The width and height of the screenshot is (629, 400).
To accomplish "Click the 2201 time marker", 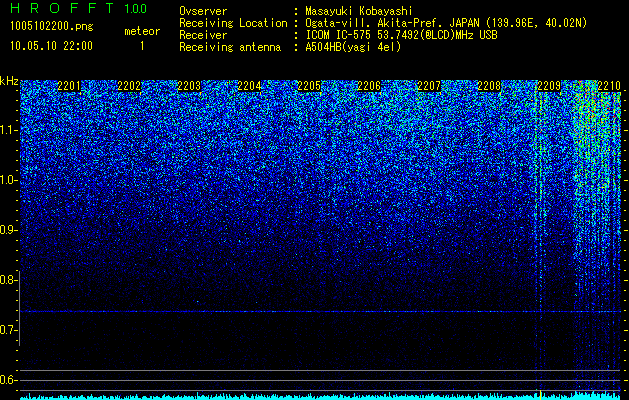I will tap(69, 86).
